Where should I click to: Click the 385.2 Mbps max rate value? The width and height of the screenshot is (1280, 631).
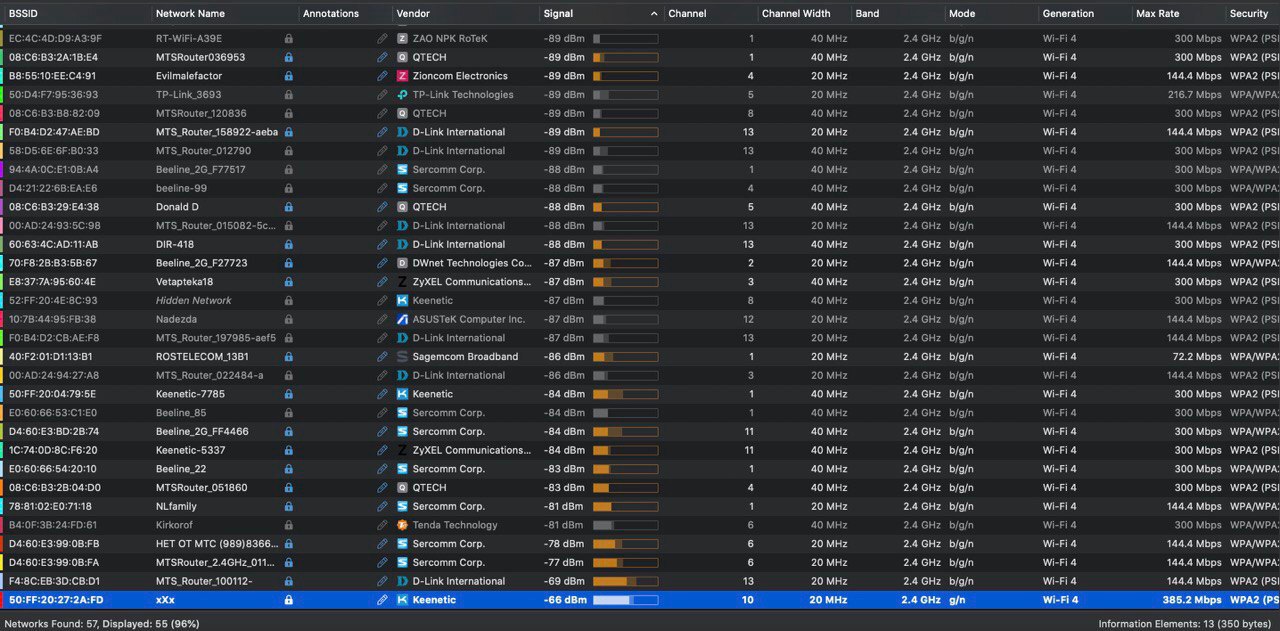[1192, 600]
